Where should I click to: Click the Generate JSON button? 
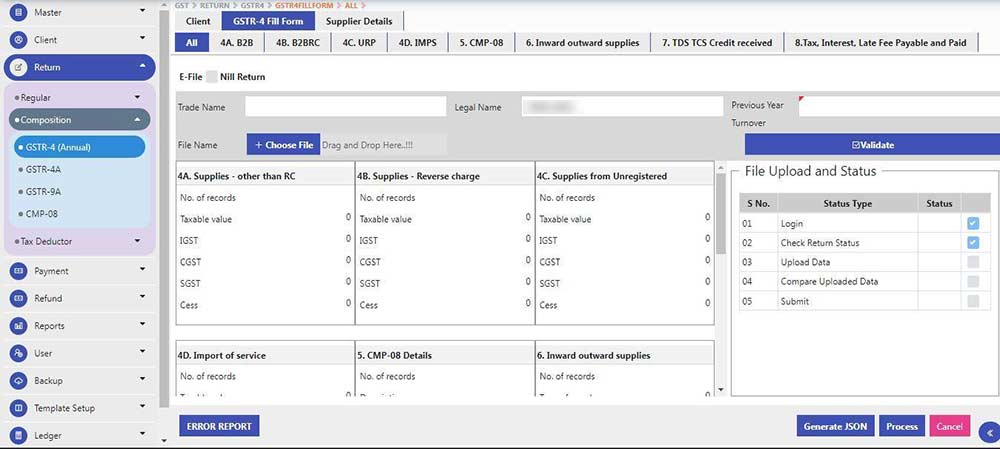point(835,427)
